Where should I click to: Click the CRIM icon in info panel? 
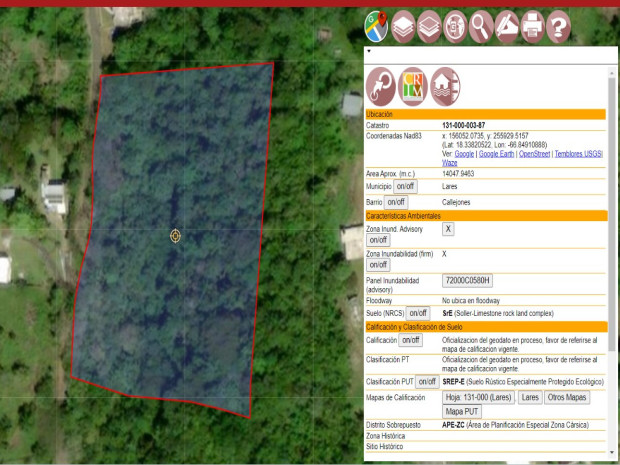pyautogui.click(x=413, y=85)
